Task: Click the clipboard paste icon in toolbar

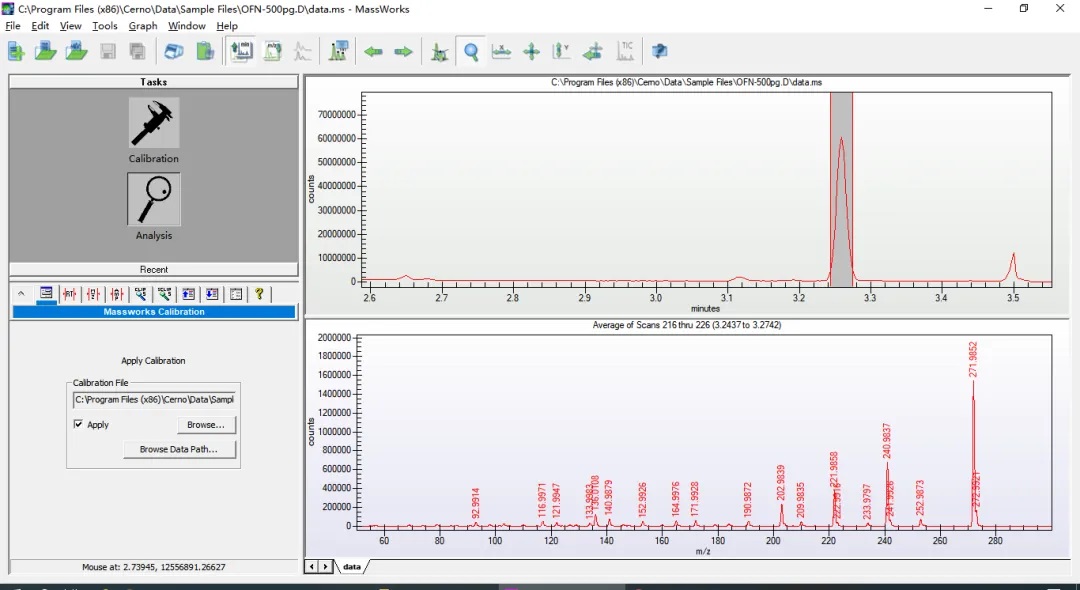Action: tap(205, 52)
